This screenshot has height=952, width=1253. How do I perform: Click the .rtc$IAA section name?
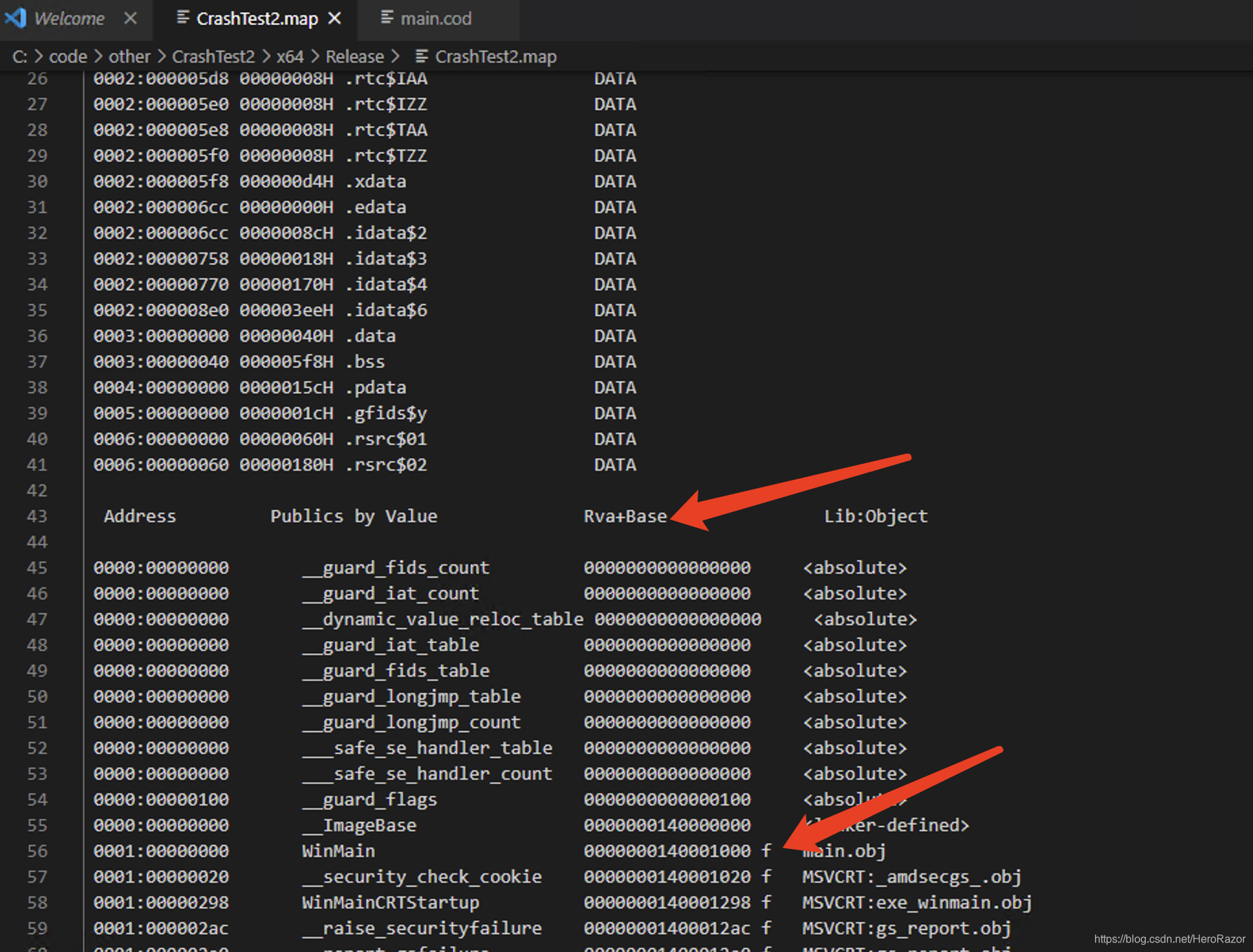(386, 79)
